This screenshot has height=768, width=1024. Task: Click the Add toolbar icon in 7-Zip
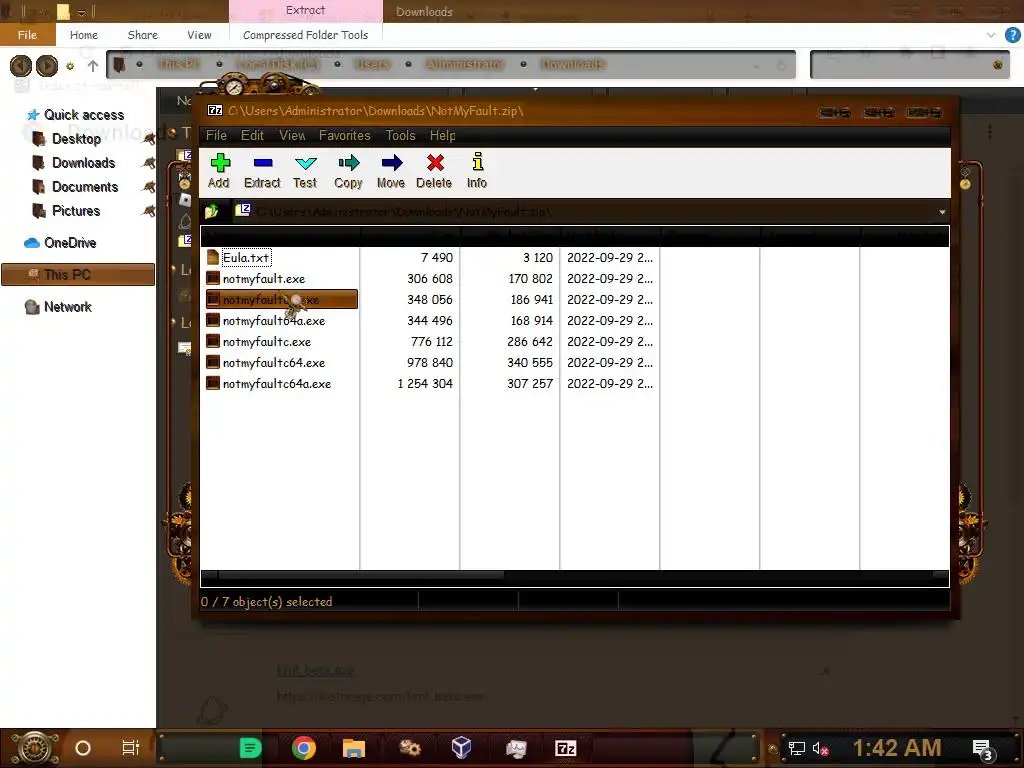tap(219, 171)
